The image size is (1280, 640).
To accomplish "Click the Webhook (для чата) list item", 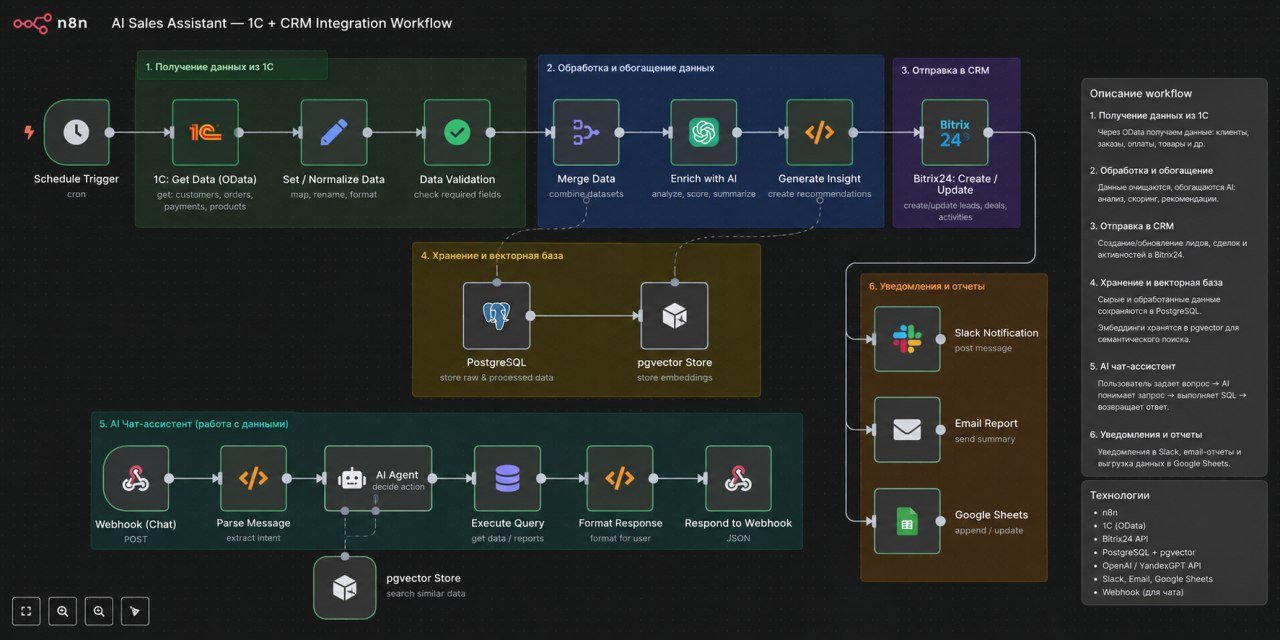I will tap(1143, 592).
